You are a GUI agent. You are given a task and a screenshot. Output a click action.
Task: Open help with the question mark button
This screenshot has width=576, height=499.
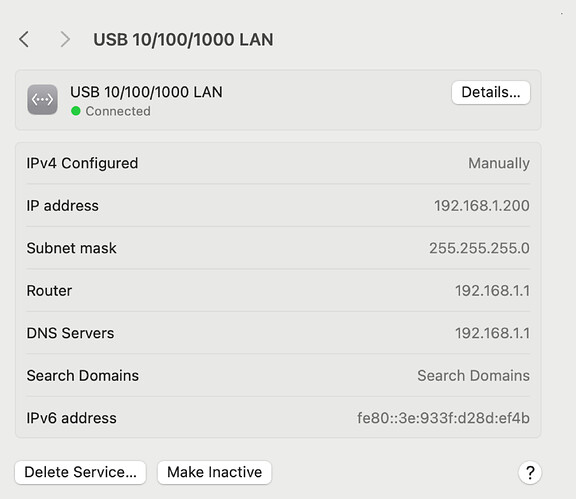click(530, 473)
